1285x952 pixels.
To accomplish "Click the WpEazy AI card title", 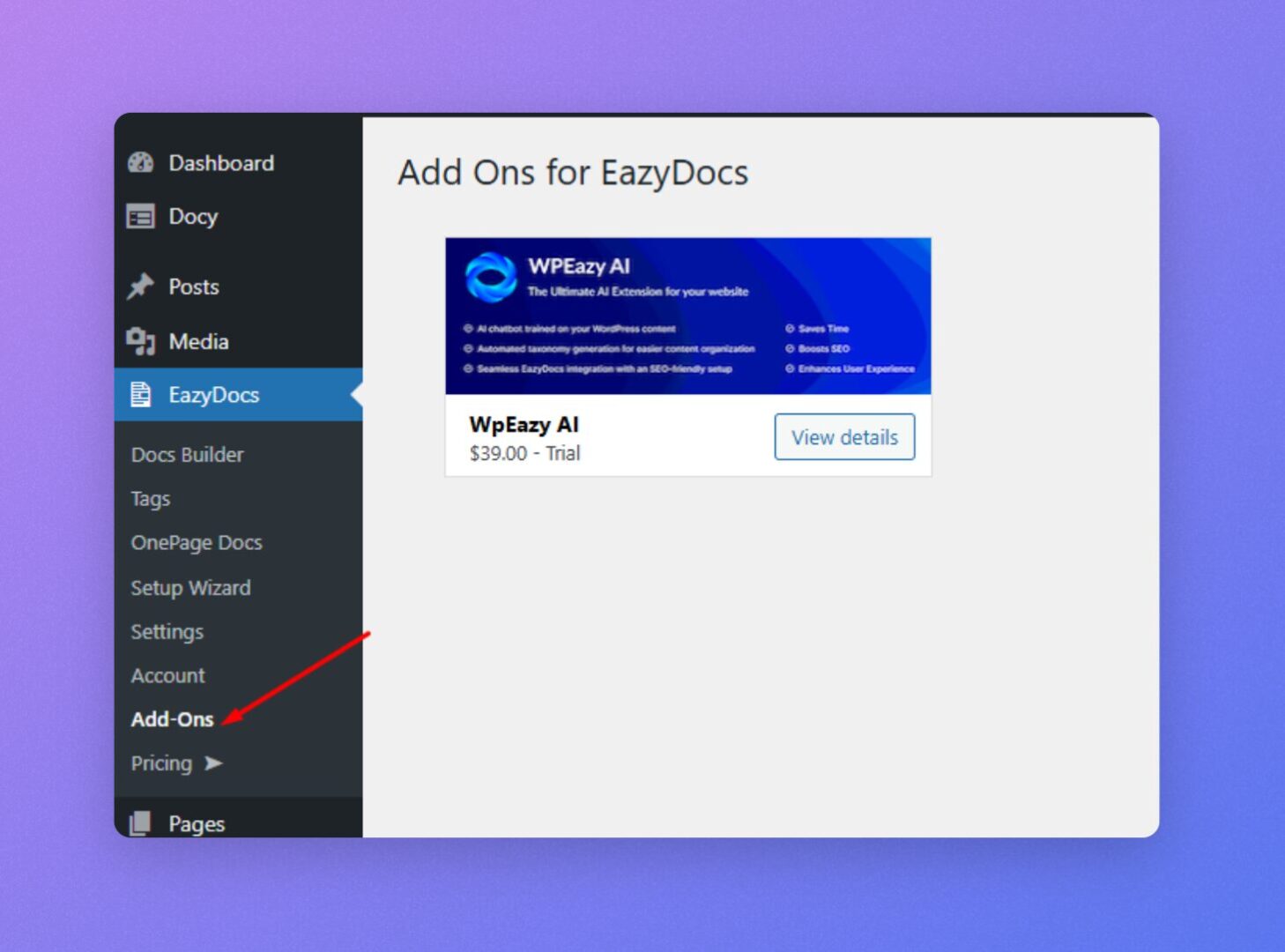I will (524, 425).
